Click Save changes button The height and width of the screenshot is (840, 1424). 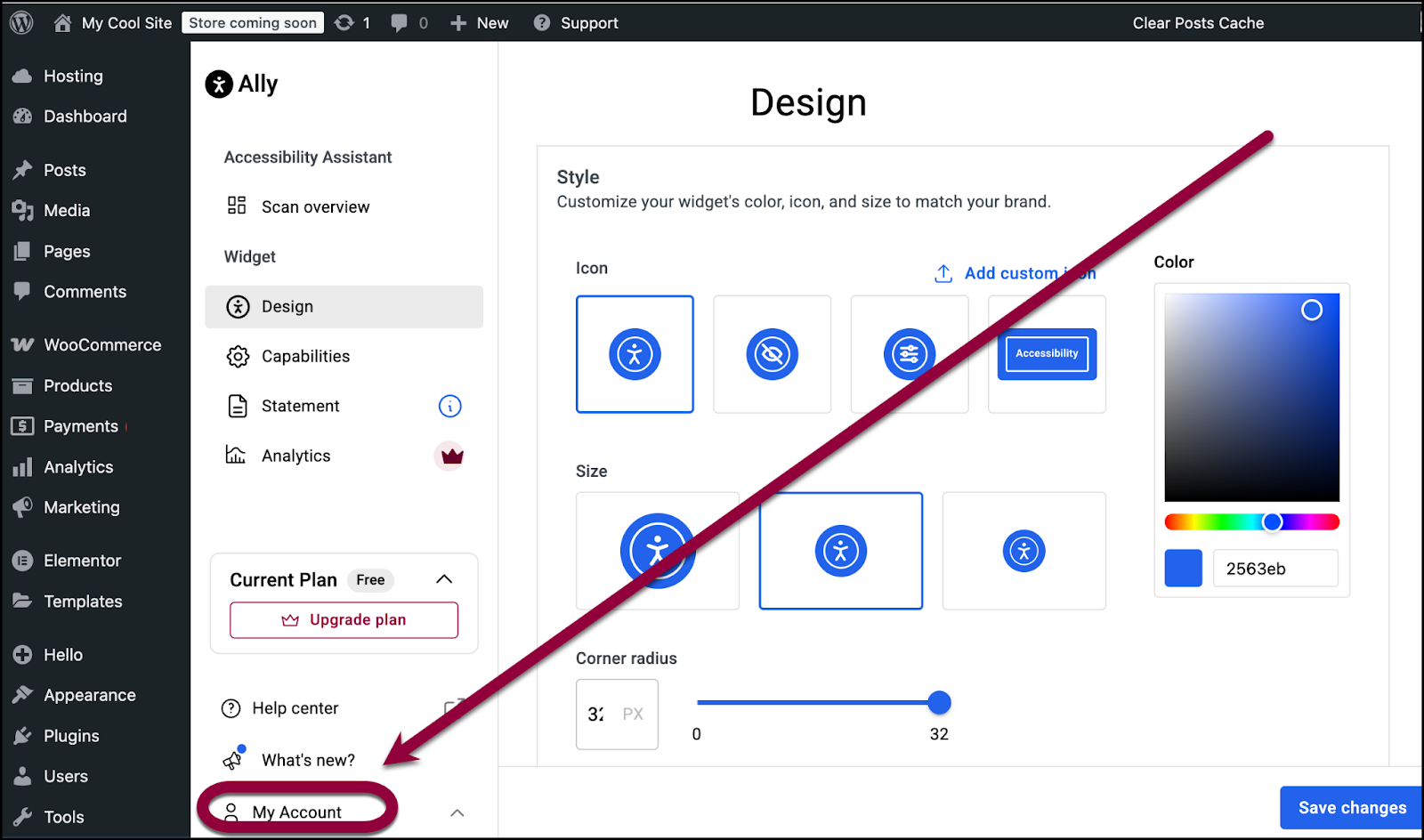point(1351,808)
